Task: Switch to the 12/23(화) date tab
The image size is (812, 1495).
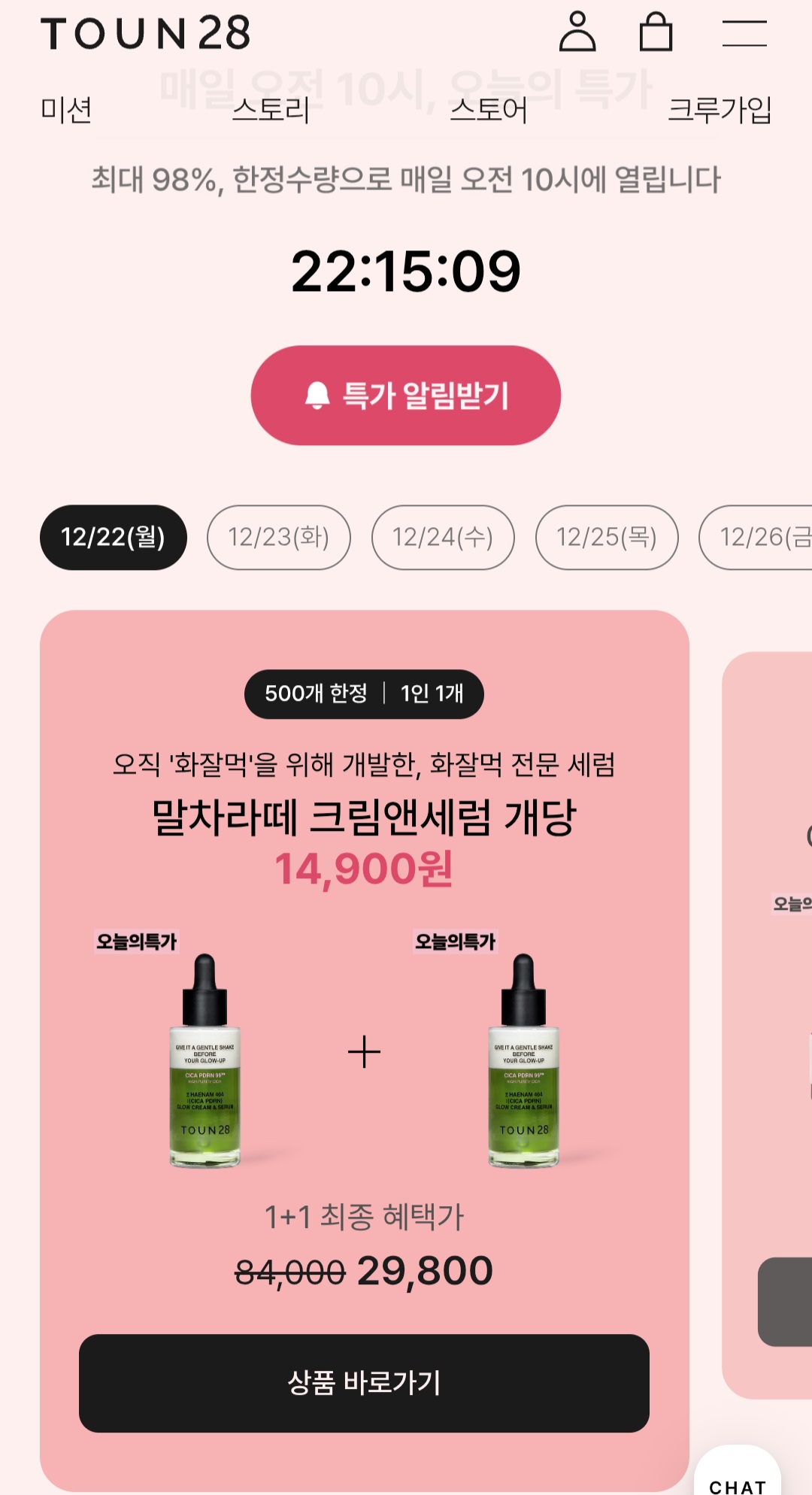Action: [x=279, y=537]
